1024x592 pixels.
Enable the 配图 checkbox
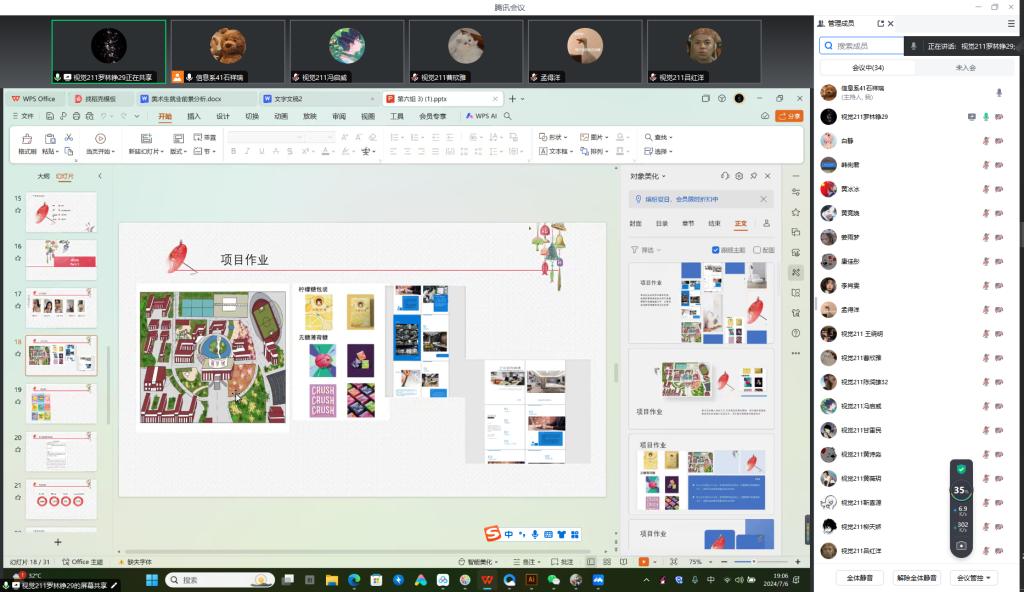point(757,250)
